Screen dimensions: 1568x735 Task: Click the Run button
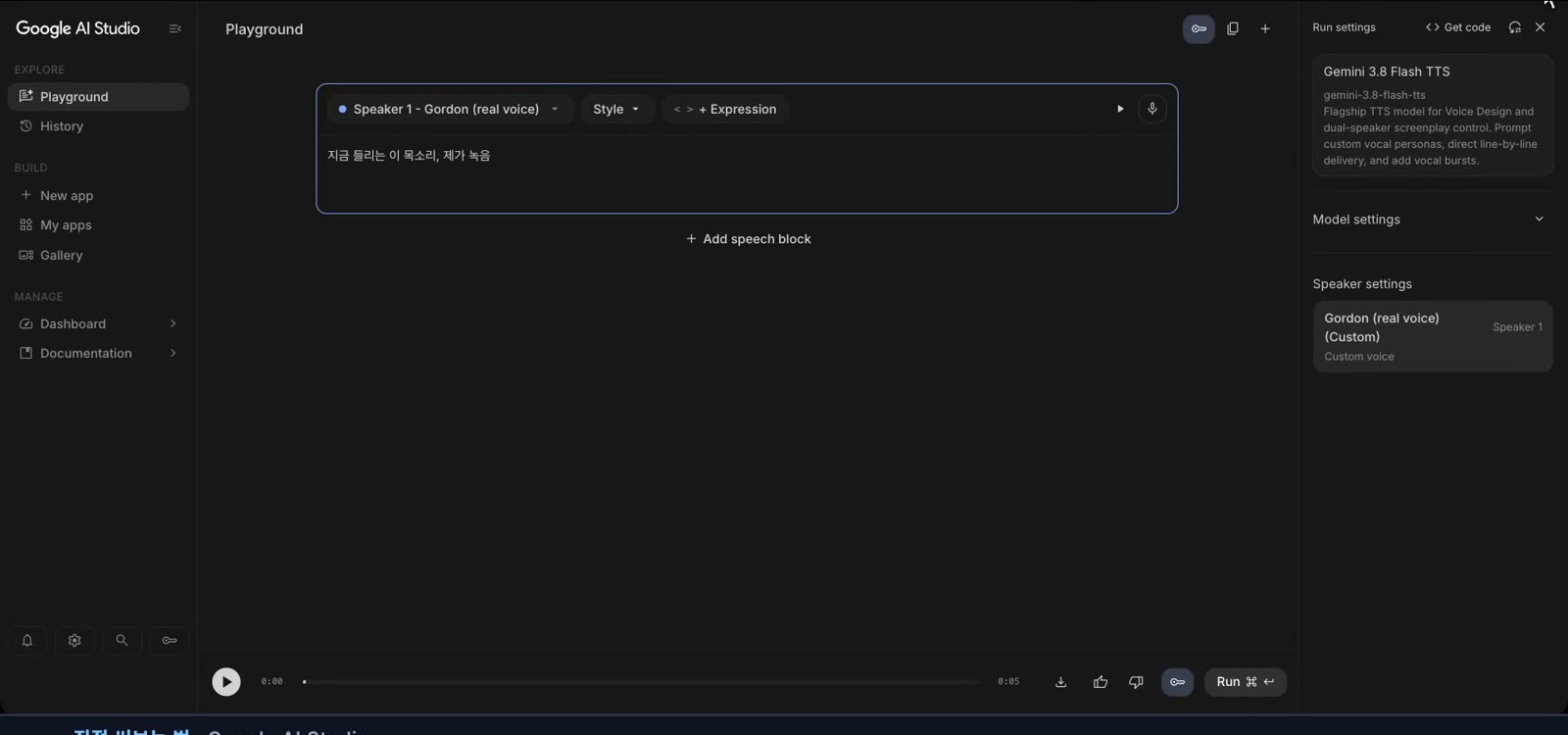(x=1246, y=682)
